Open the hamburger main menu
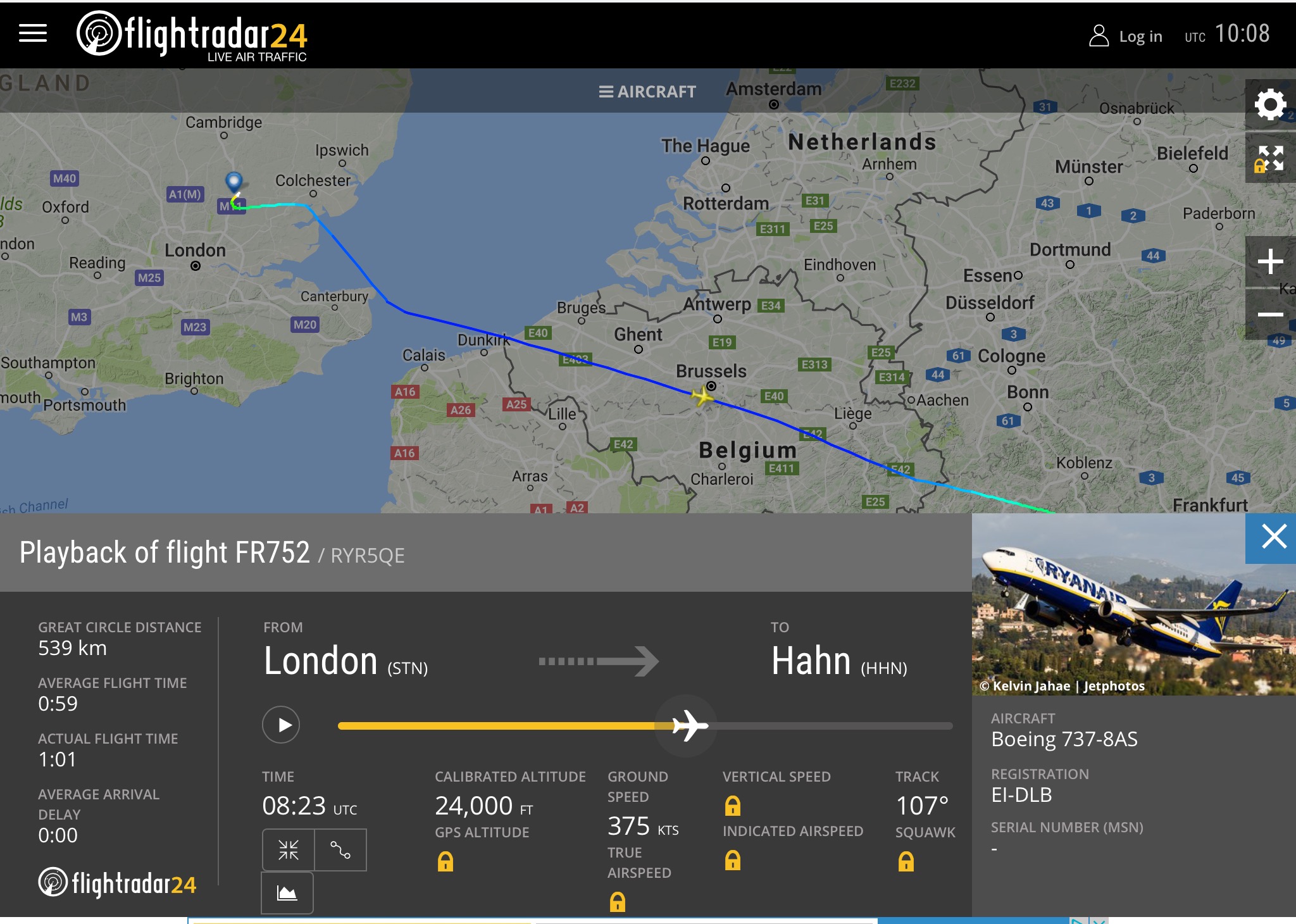The width and height of the screenshot is (1296, 924). 33,34
